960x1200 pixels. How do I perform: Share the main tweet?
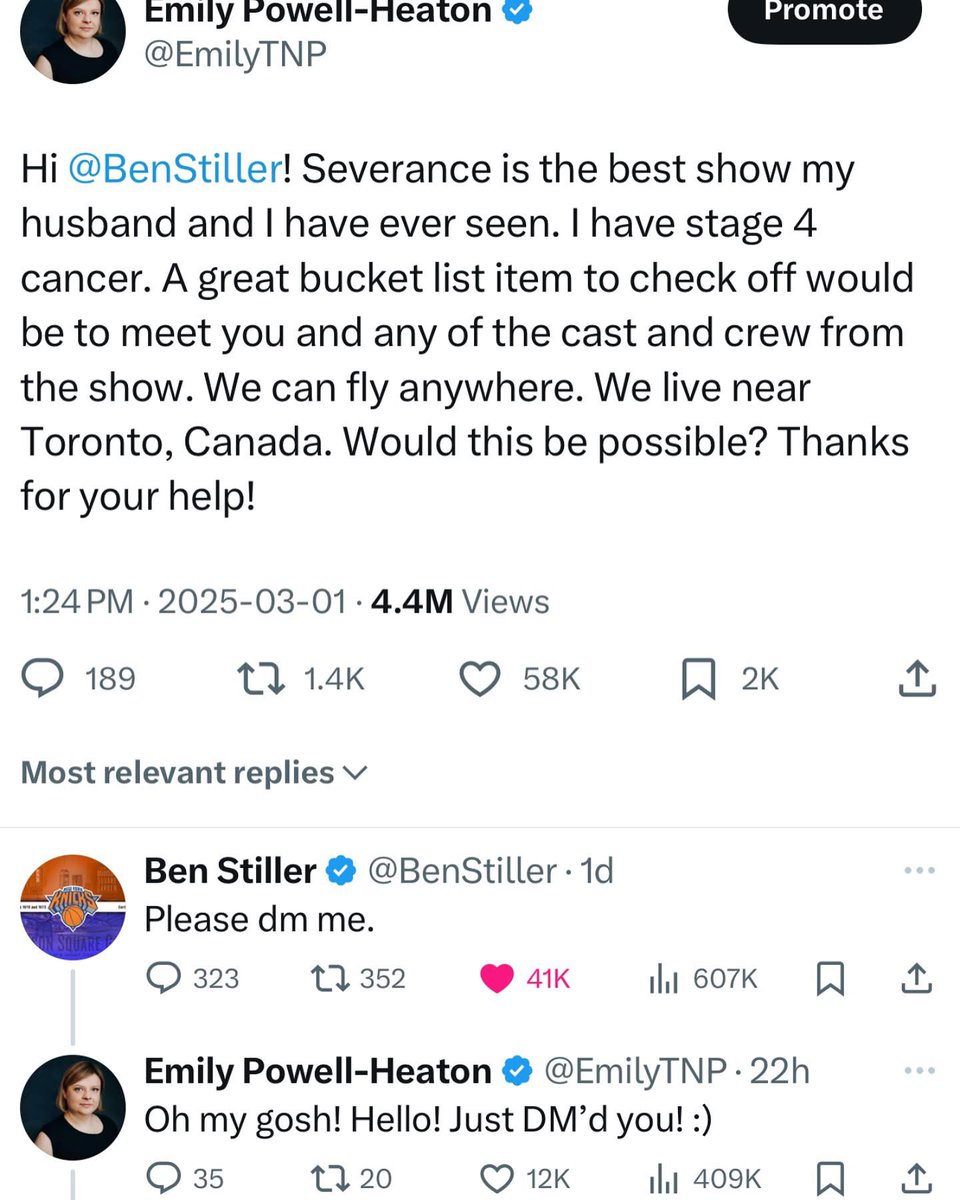(918, 680)
